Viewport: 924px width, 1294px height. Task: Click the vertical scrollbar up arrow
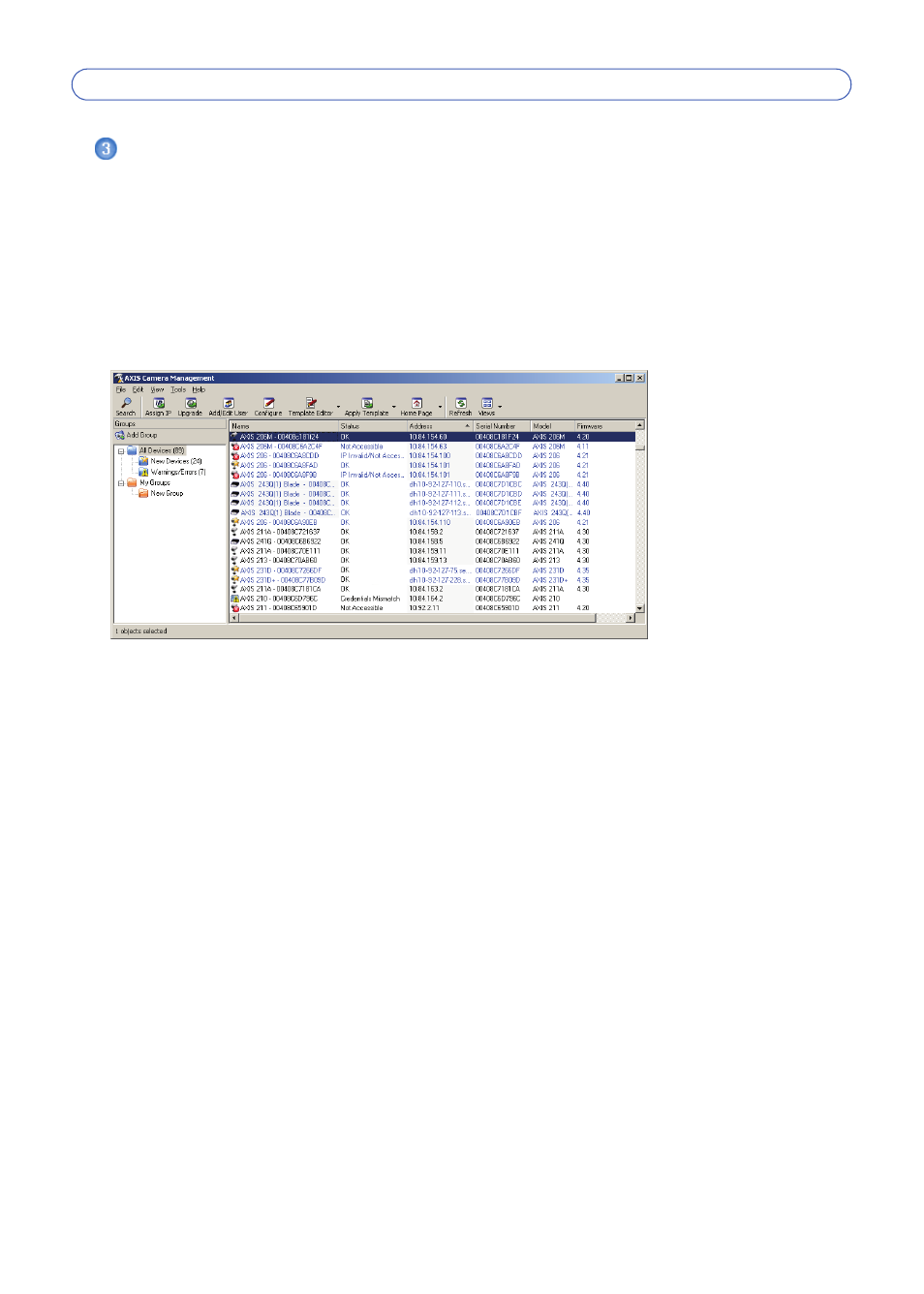(x=640, y=426)
